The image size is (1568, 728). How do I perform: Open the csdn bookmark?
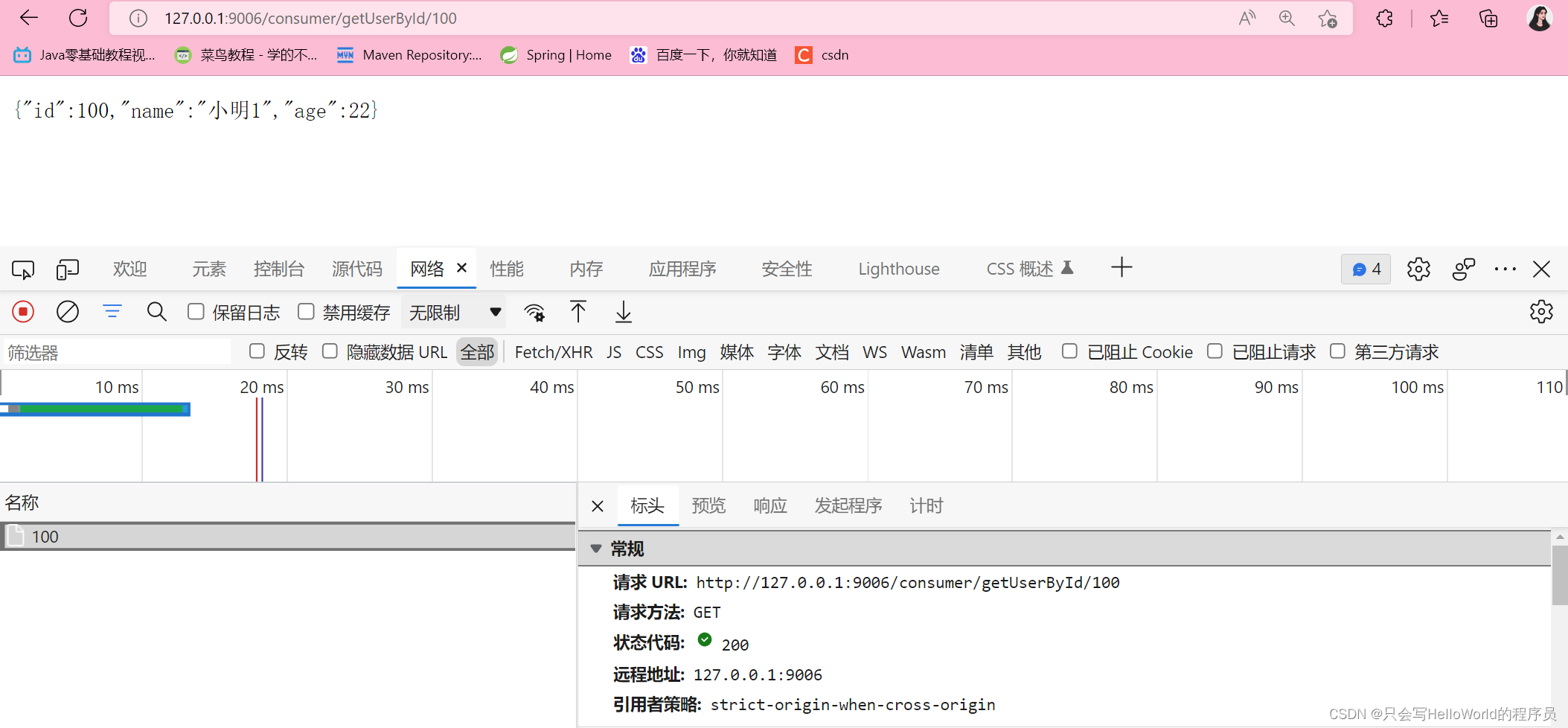click(x=822, y=55)
